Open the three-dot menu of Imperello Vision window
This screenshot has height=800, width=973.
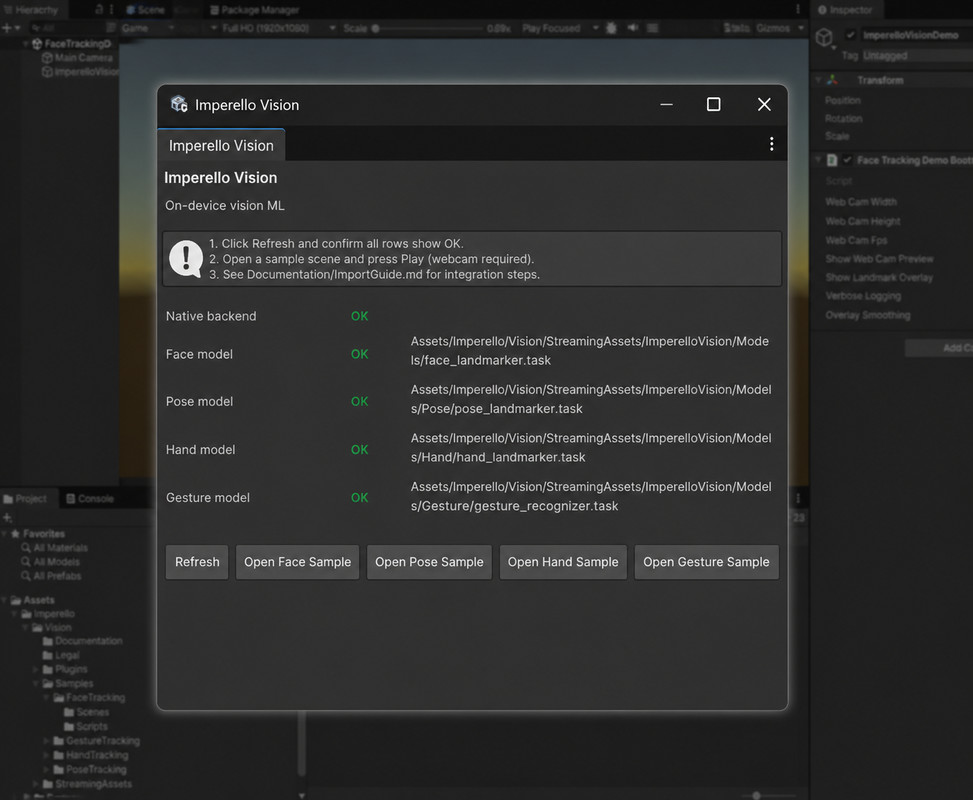pyautogui.click(x=771, y=144)
